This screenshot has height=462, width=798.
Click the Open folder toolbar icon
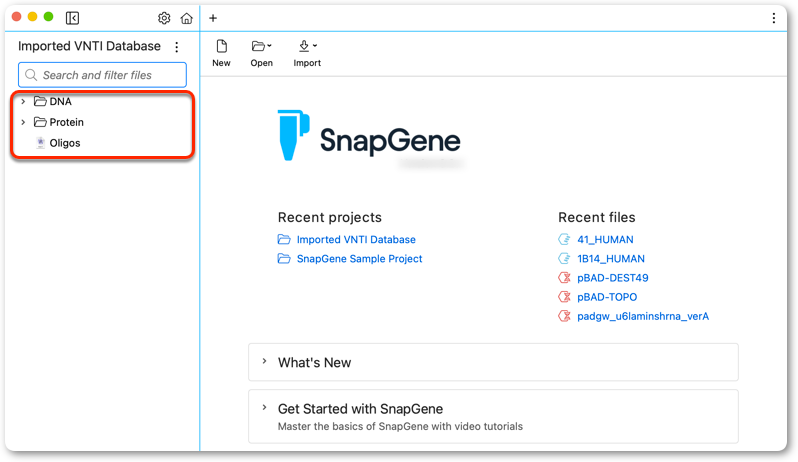(261, 46)
